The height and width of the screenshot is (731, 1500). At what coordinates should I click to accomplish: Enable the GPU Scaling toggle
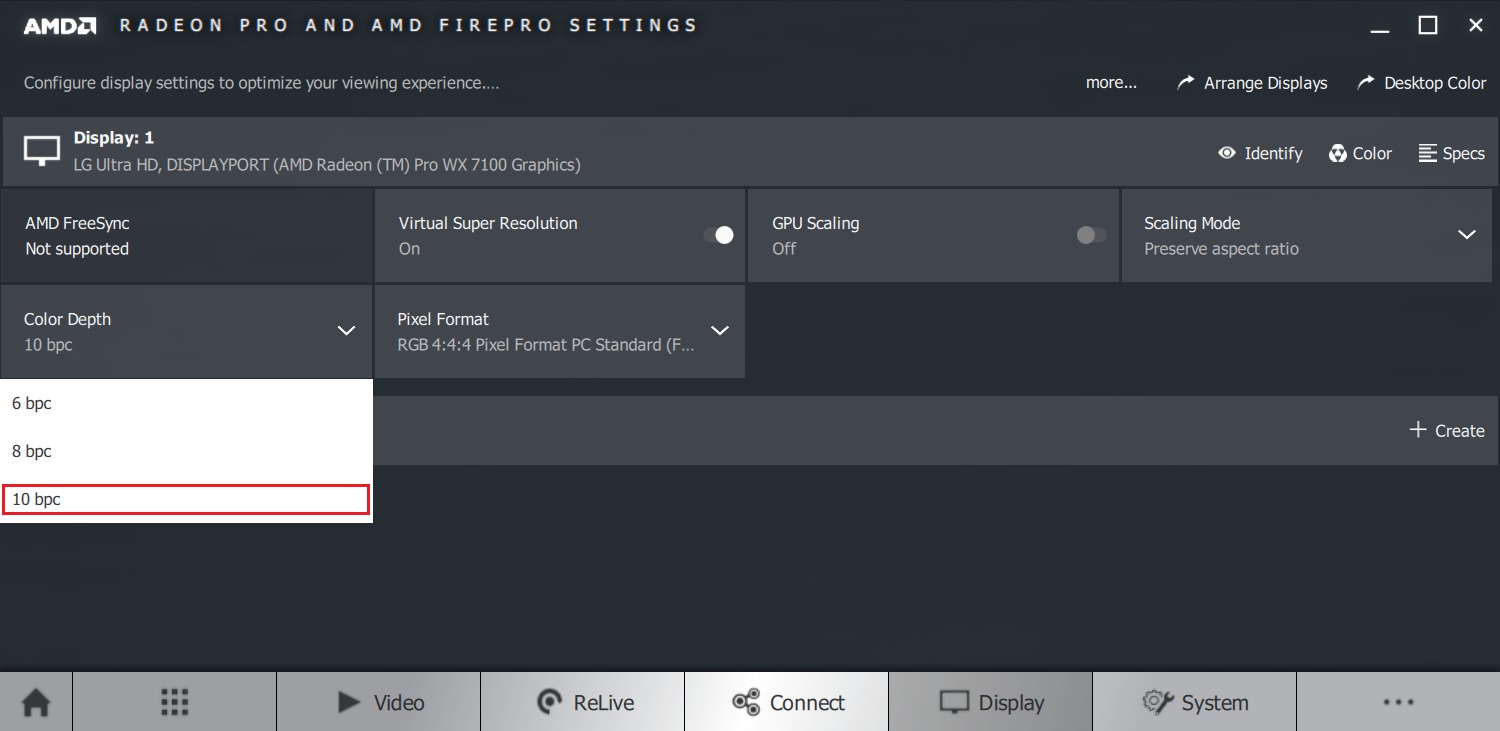coord(1091,235)
